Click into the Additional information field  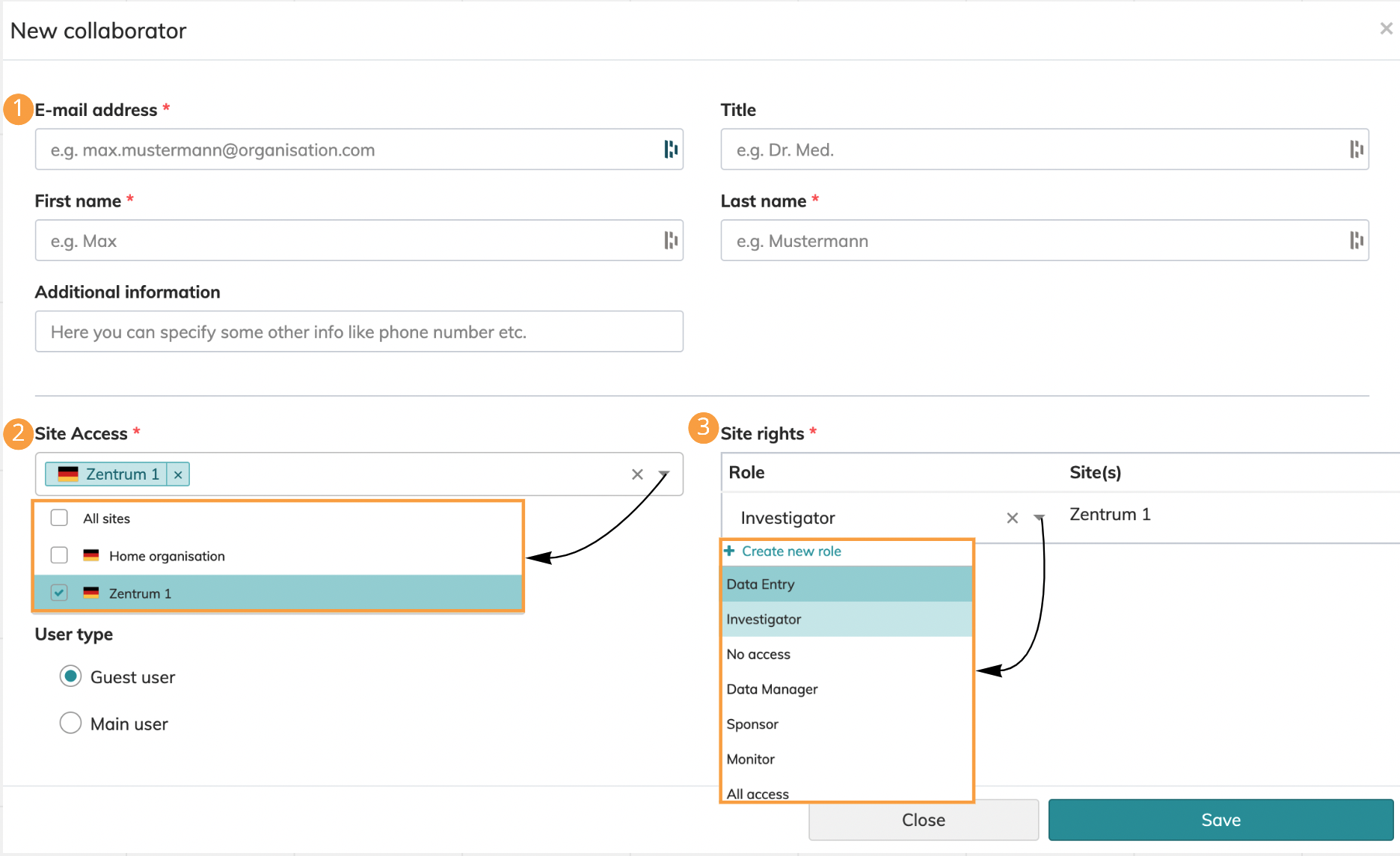(x=359, y=331)
